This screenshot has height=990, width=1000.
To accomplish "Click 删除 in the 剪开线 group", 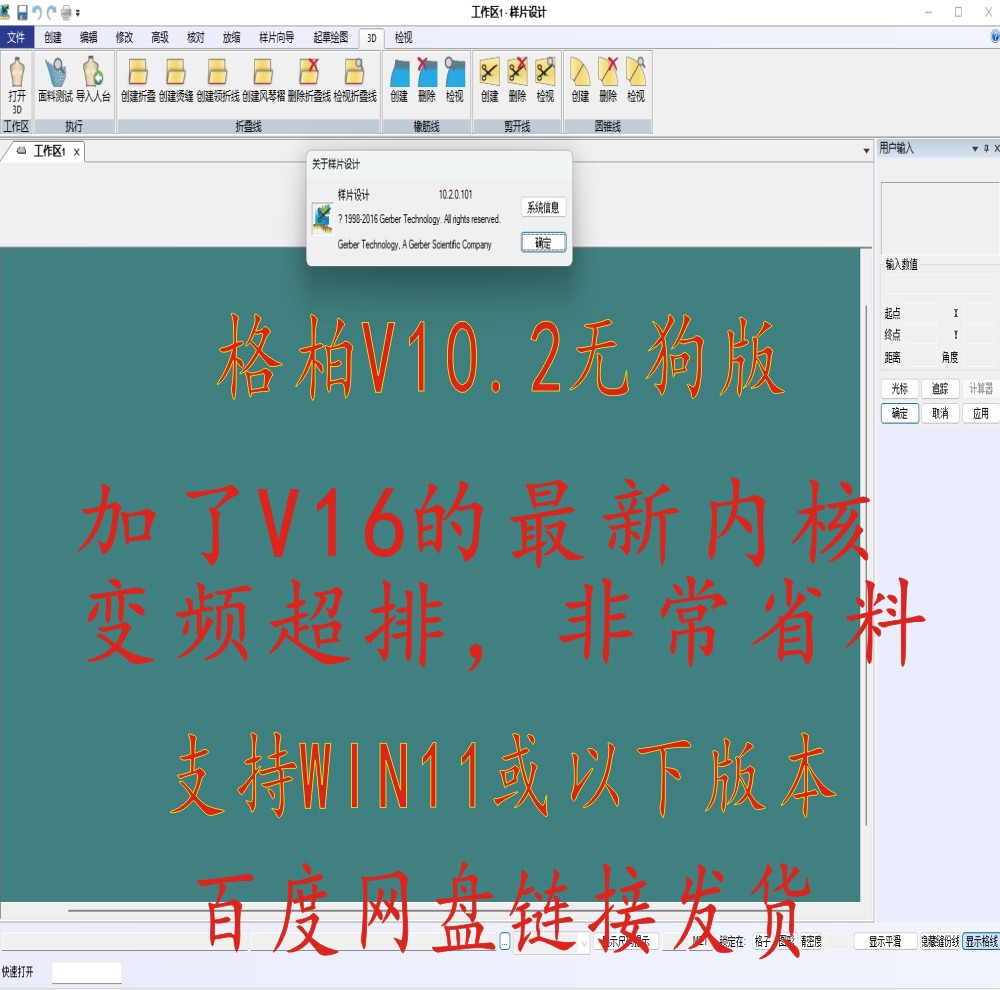I will tap(517, 80).
